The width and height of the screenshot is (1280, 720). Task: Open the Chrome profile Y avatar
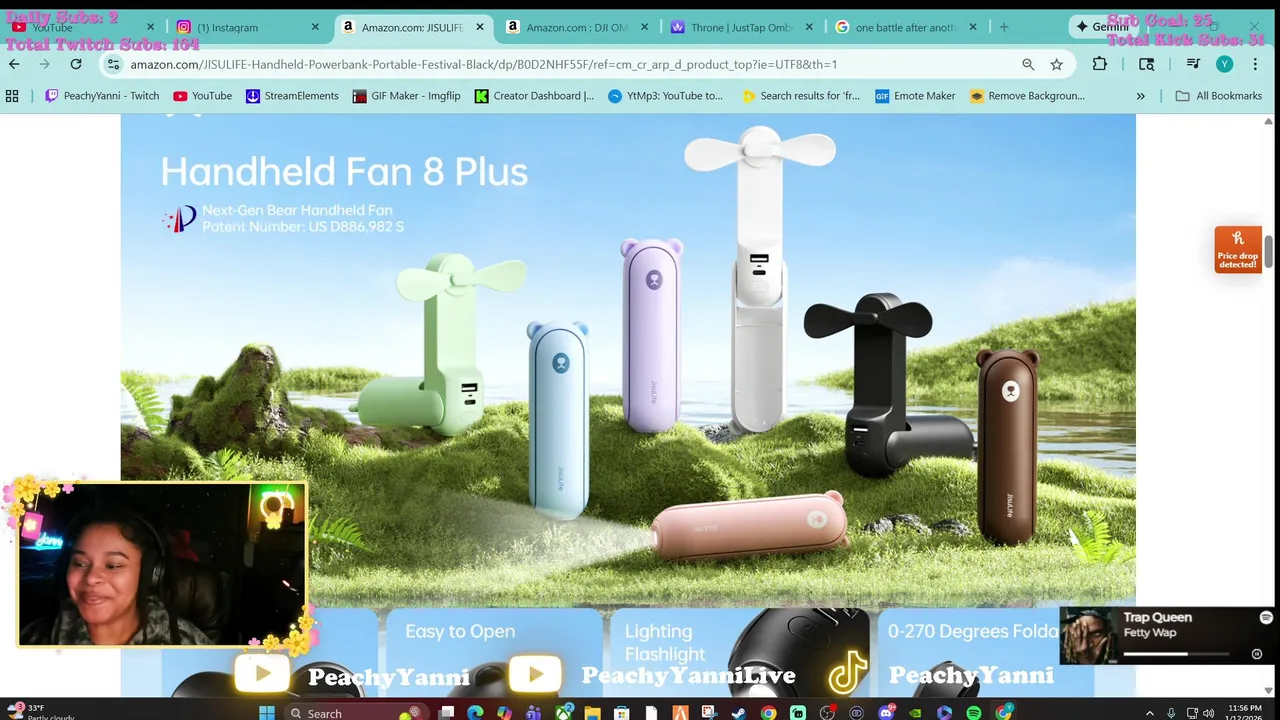click(1224, 64)
